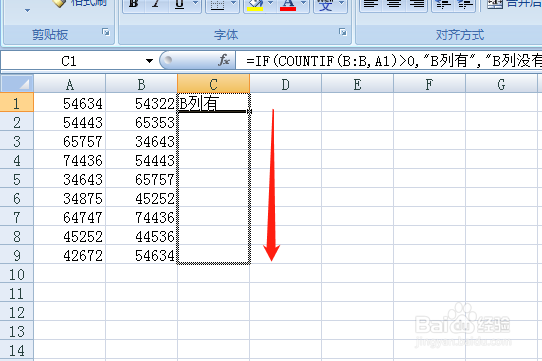
Task: Select cell A3 containing 65757
Action: pyautogui.click(x=70, y=141)
